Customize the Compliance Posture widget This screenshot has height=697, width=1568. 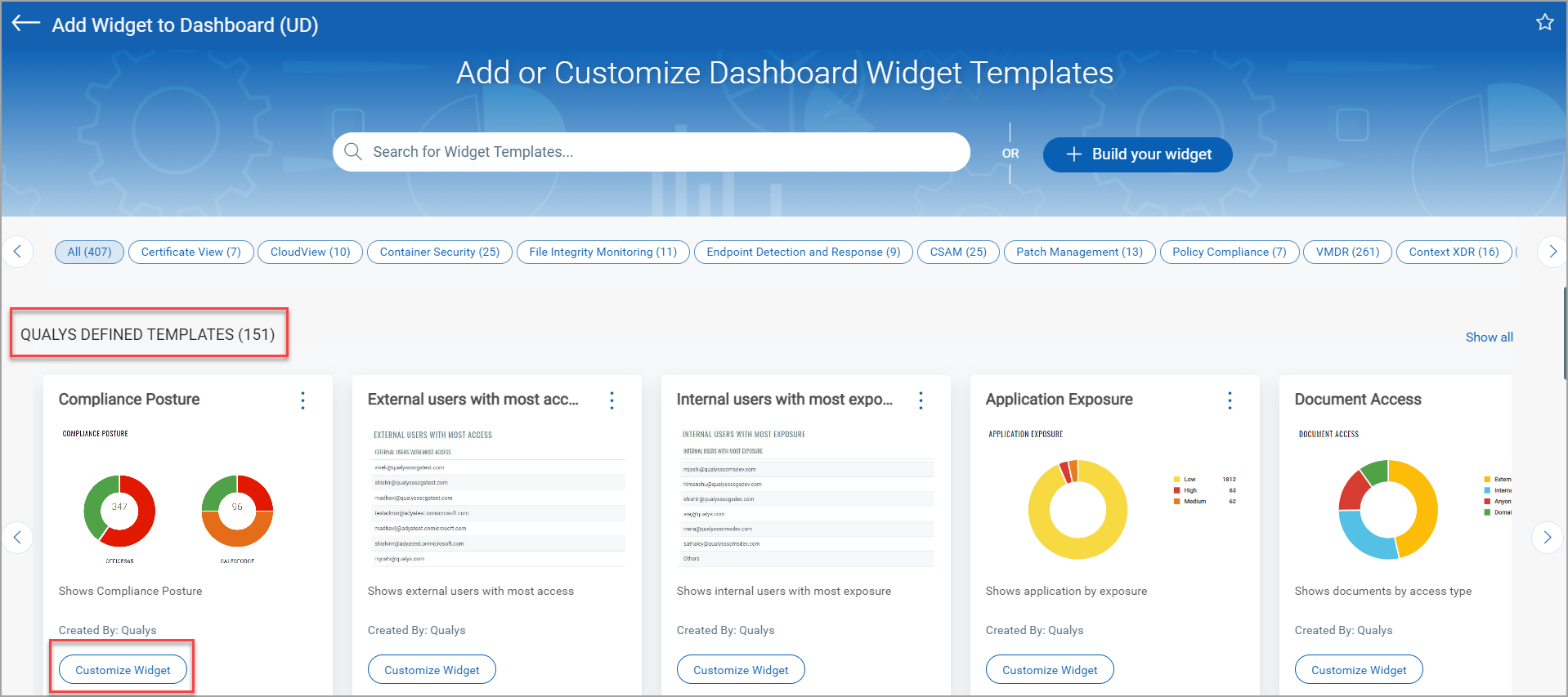click(123, 670)
